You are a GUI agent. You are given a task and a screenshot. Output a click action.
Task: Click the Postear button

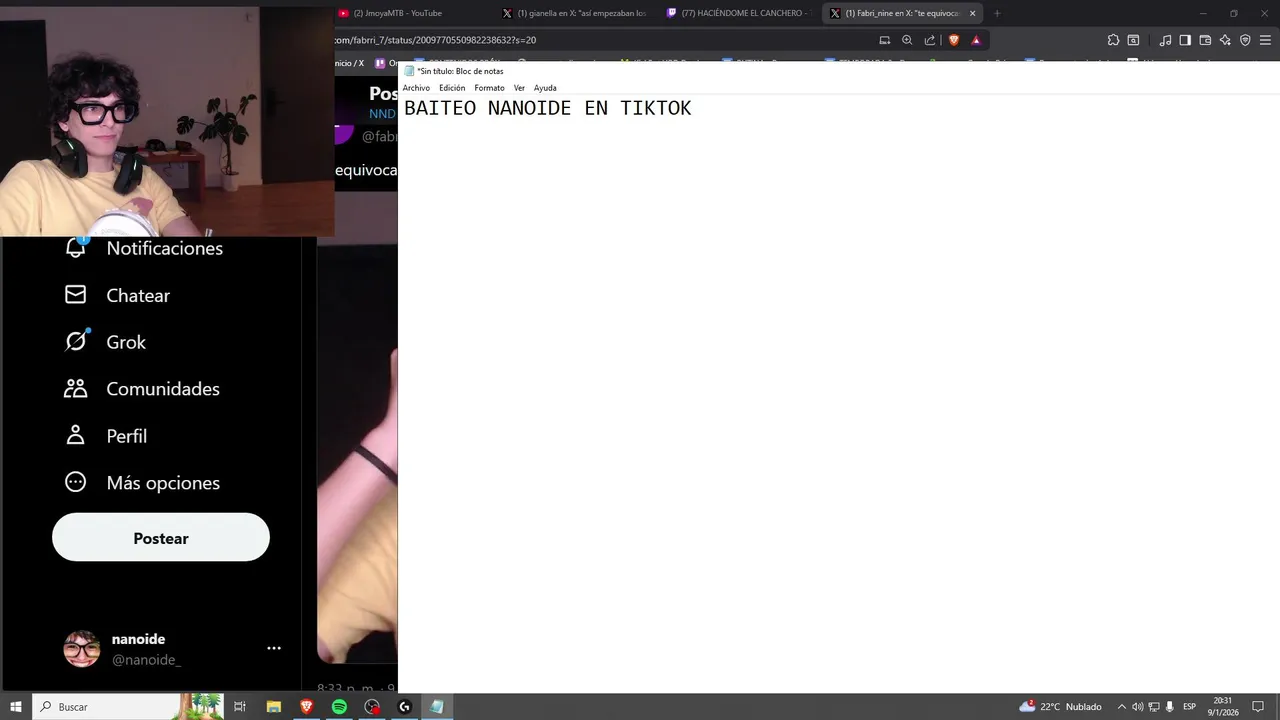tap(161, 538)
